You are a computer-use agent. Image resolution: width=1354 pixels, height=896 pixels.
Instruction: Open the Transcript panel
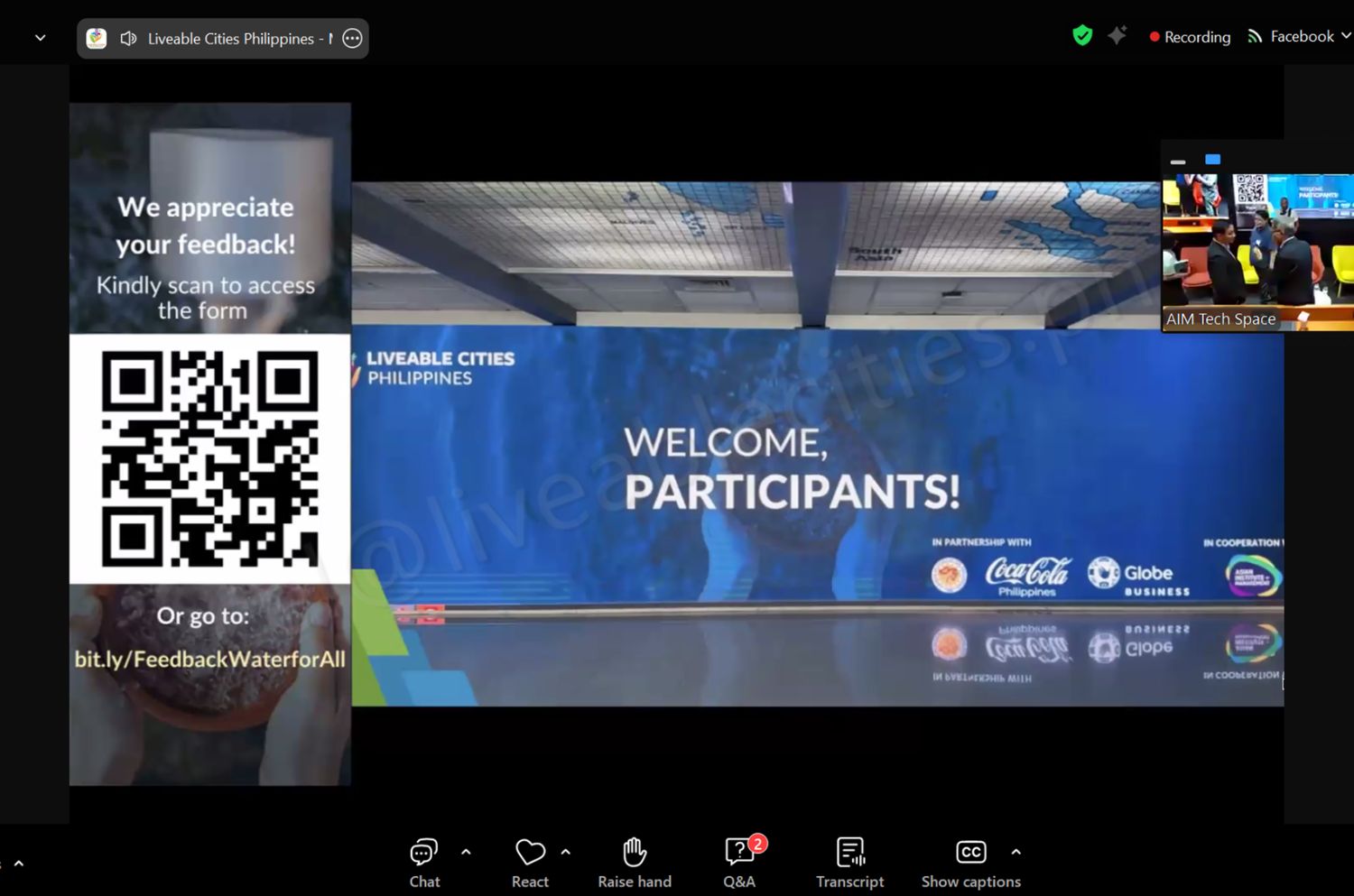click(x=850, y=863)
